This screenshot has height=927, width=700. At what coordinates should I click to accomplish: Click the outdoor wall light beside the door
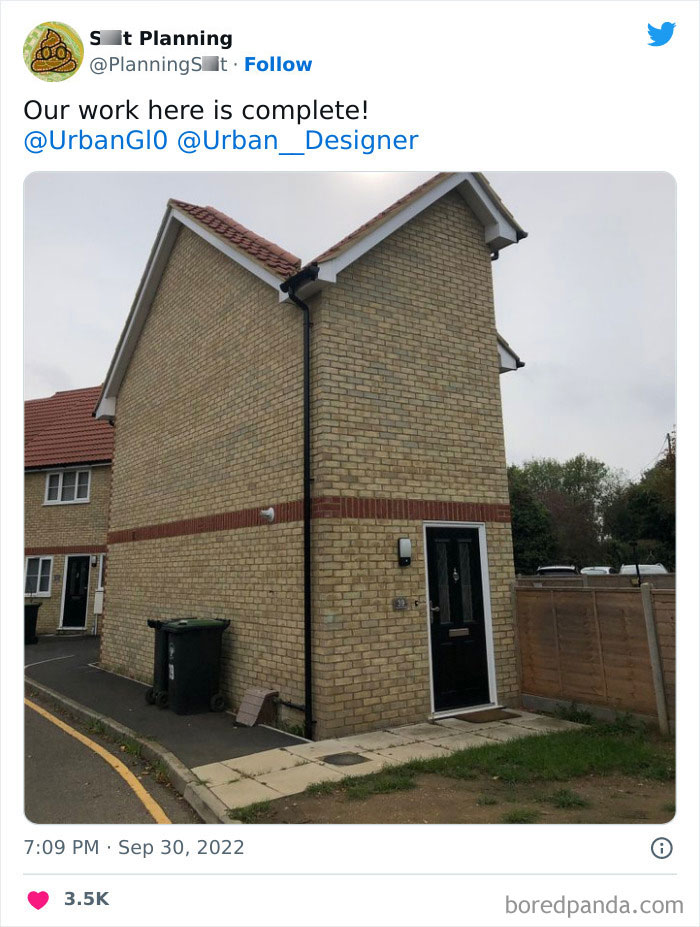[x=405, y=551]
